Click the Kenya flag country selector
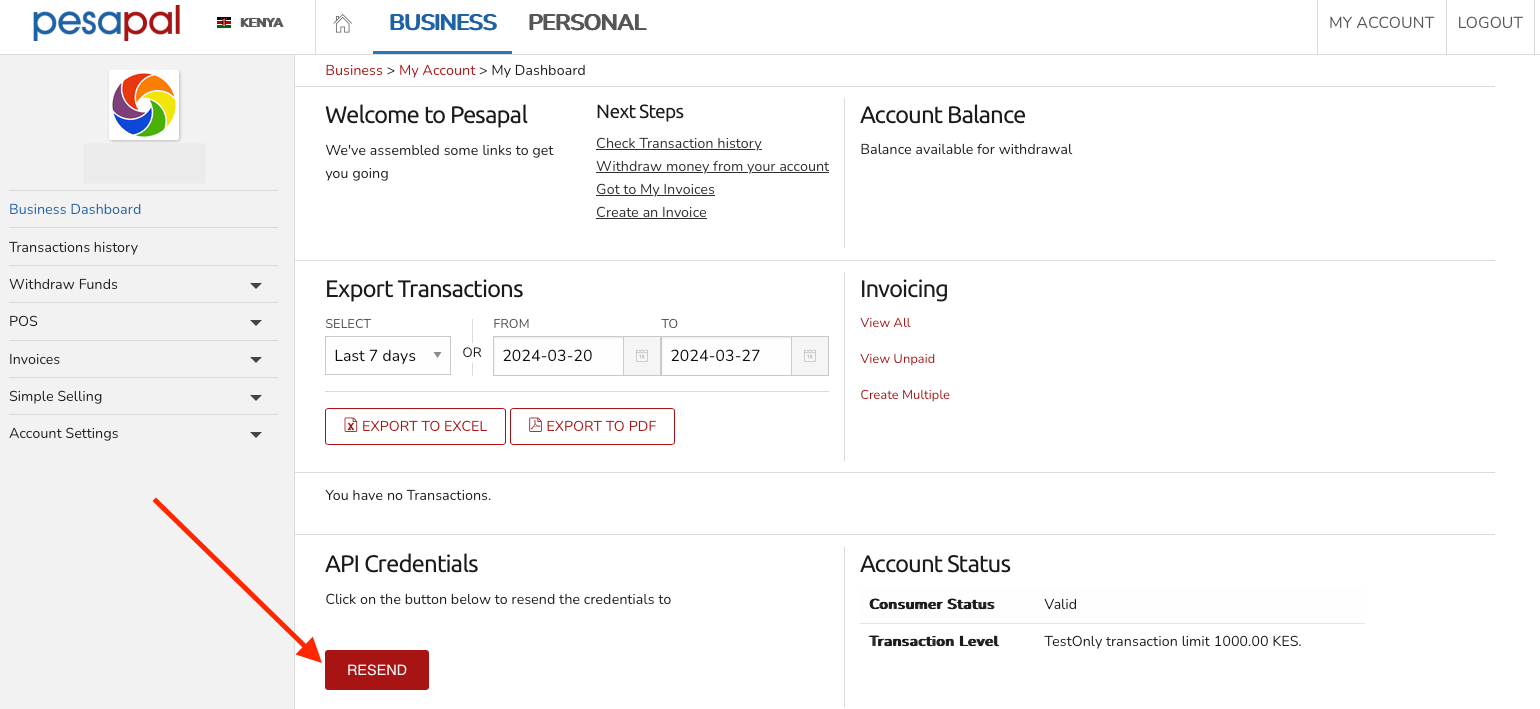 (x=250, y=22)
